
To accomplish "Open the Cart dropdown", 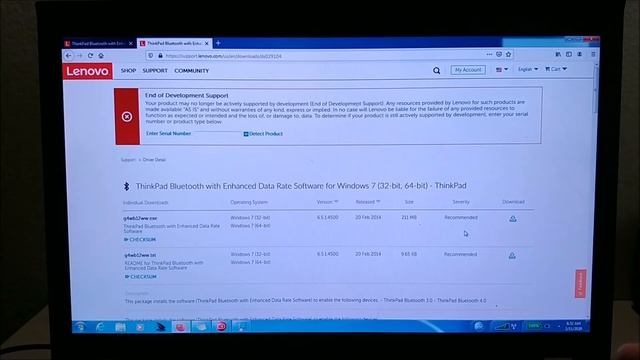I will tap(556, 69).
